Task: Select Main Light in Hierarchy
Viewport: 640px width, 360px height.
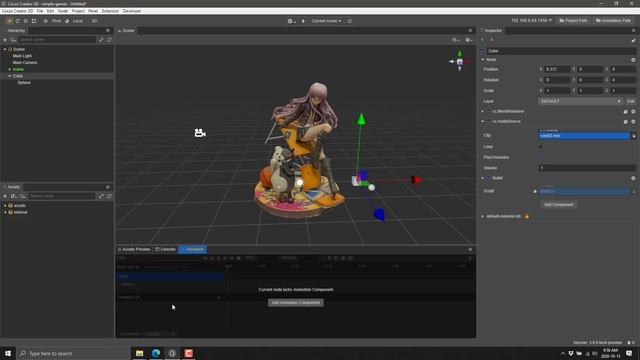Action: (22, 56)
